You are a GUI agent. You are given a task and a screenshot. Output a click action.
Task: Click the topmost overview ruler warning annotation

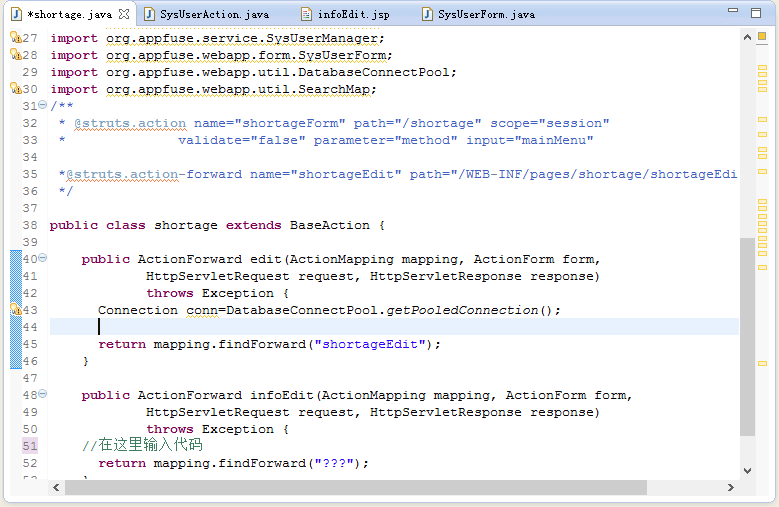pyautogui.click(x=762, y=68)
